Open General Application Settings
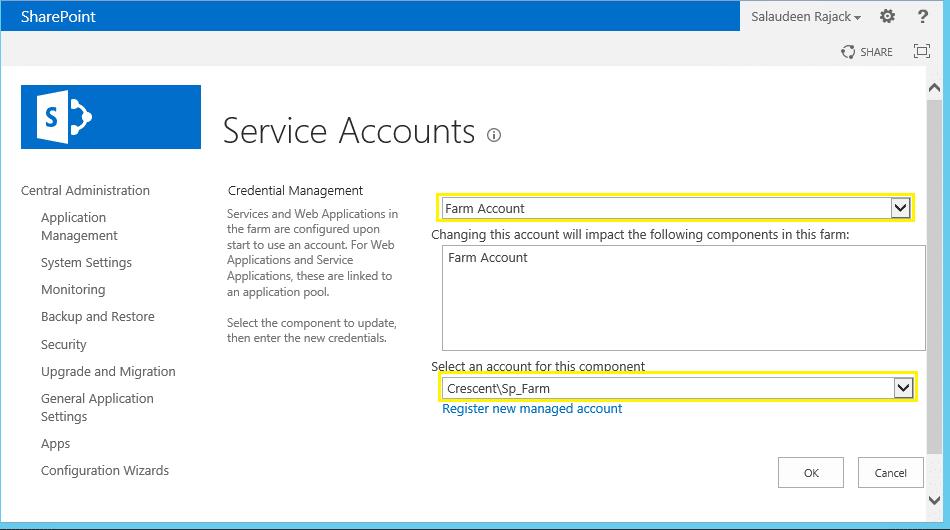This screenshot has height=530, width=950. [x=98, y=408]
